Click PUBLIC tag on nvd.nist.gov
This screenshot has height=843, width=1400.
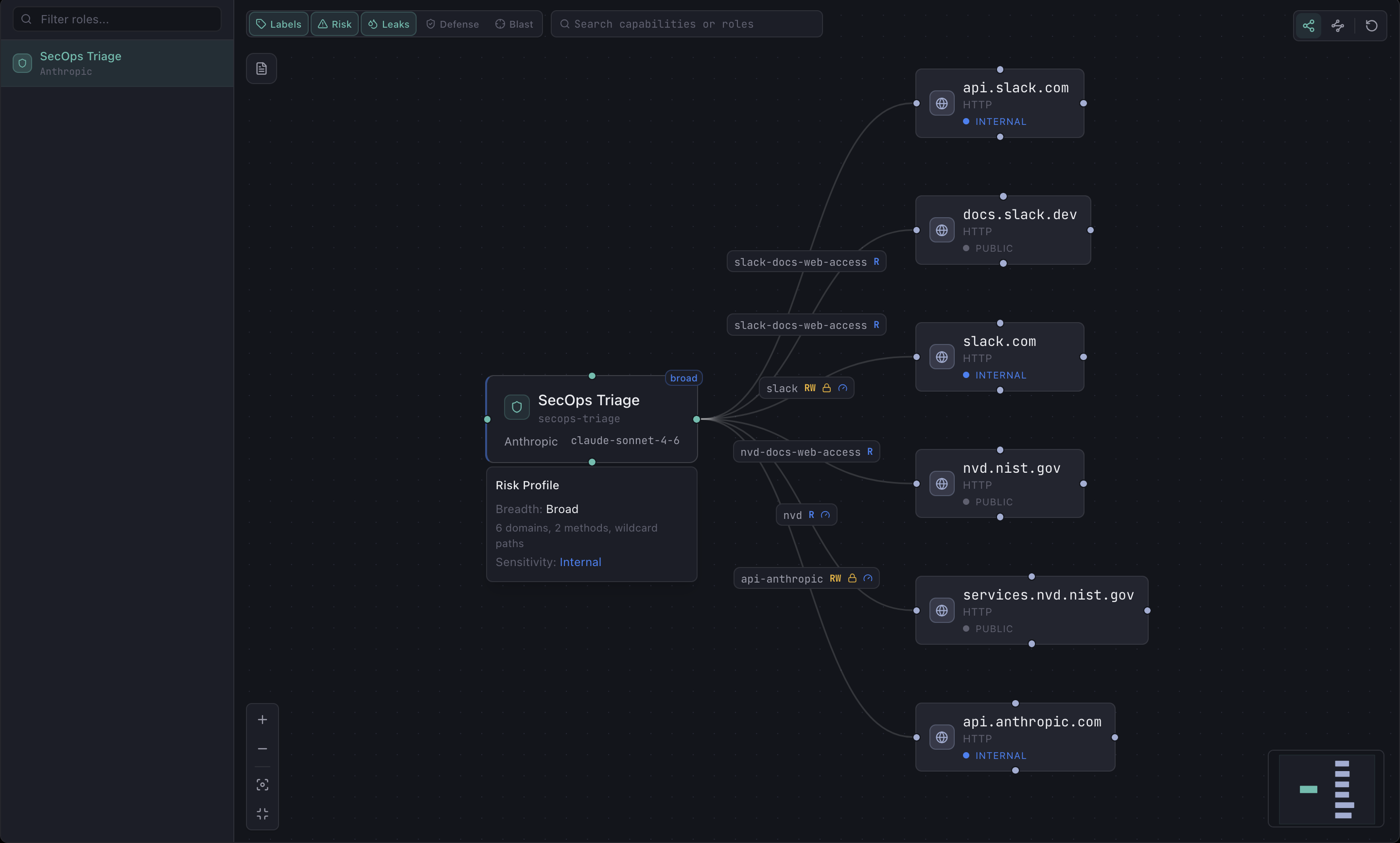988,501
